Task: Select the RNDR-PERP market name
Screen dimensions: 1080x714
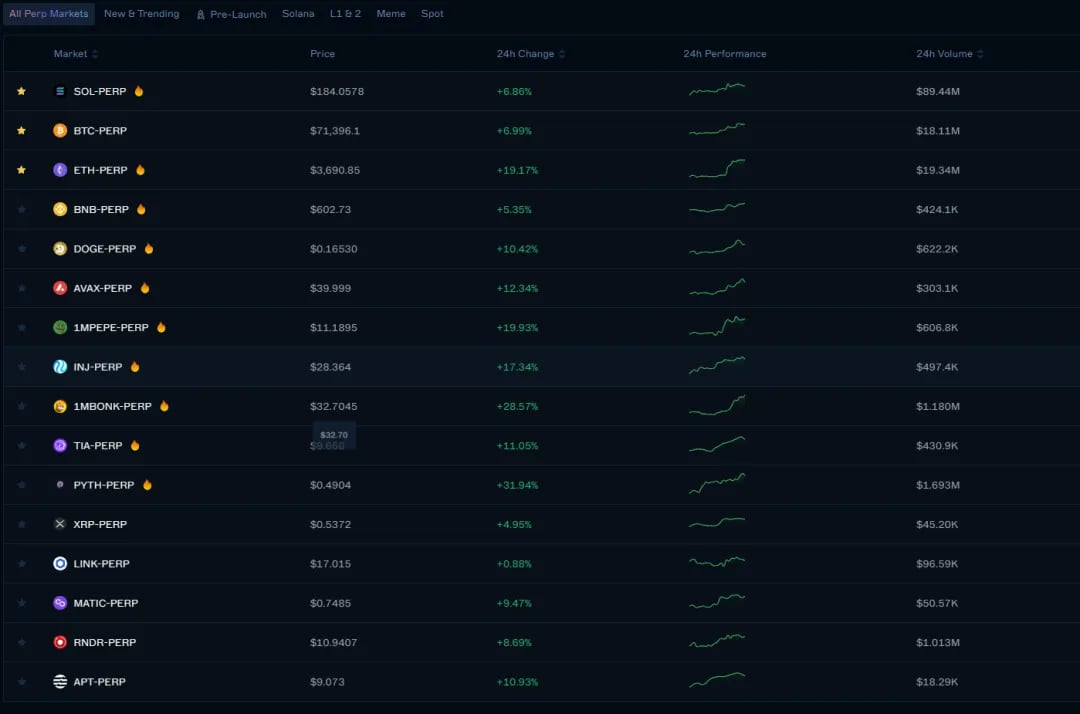Action: click(105, 642)
